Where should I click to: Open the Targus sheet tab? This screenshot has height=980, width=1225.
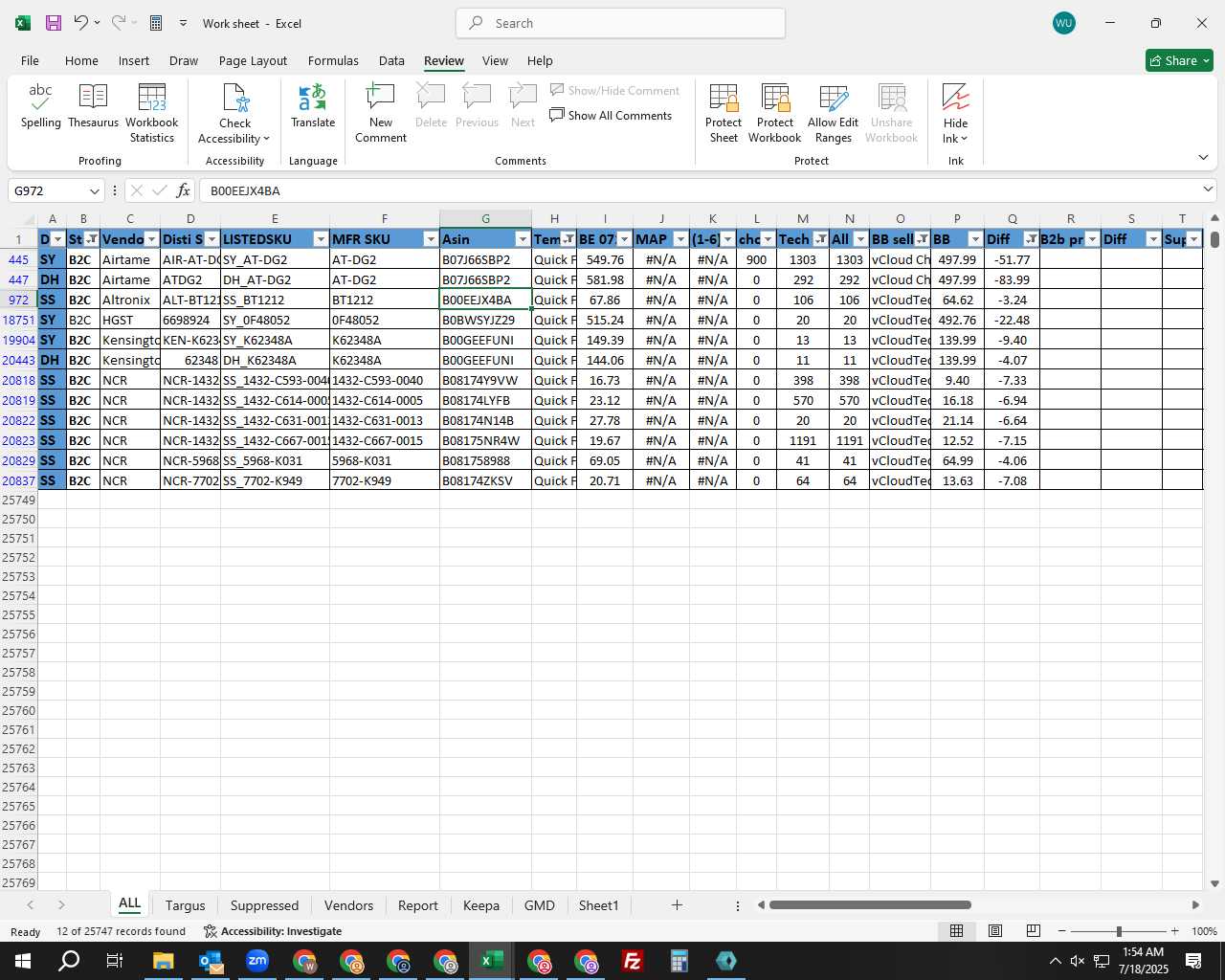[185, 905]
